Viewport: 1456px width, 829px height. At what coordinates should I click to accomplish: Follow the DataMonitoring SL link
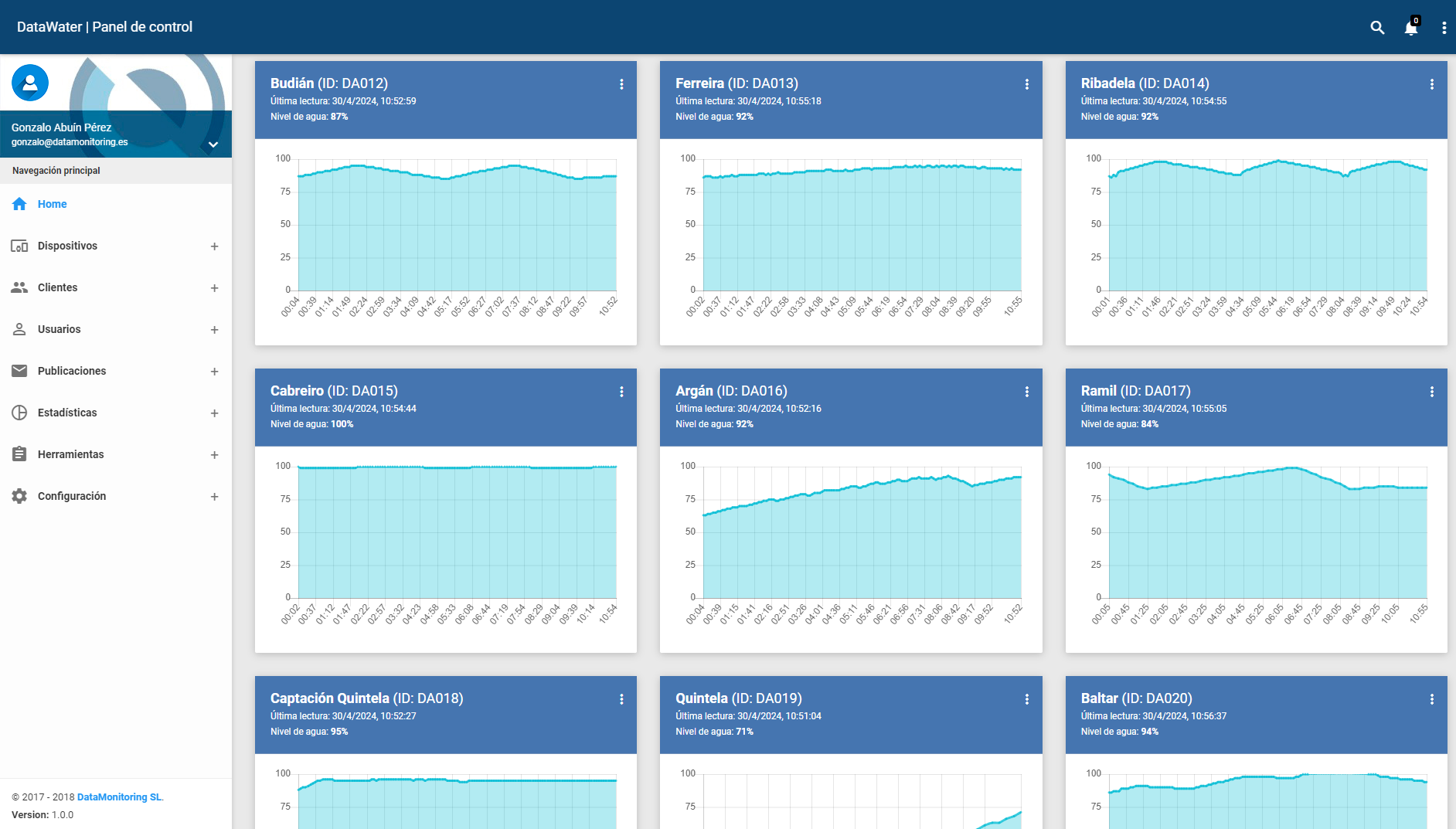tap(120, 797)
